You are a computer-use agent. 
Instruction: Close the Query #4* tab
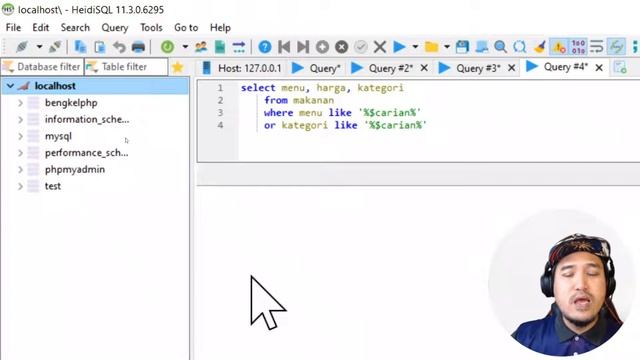tap(599, 68)
